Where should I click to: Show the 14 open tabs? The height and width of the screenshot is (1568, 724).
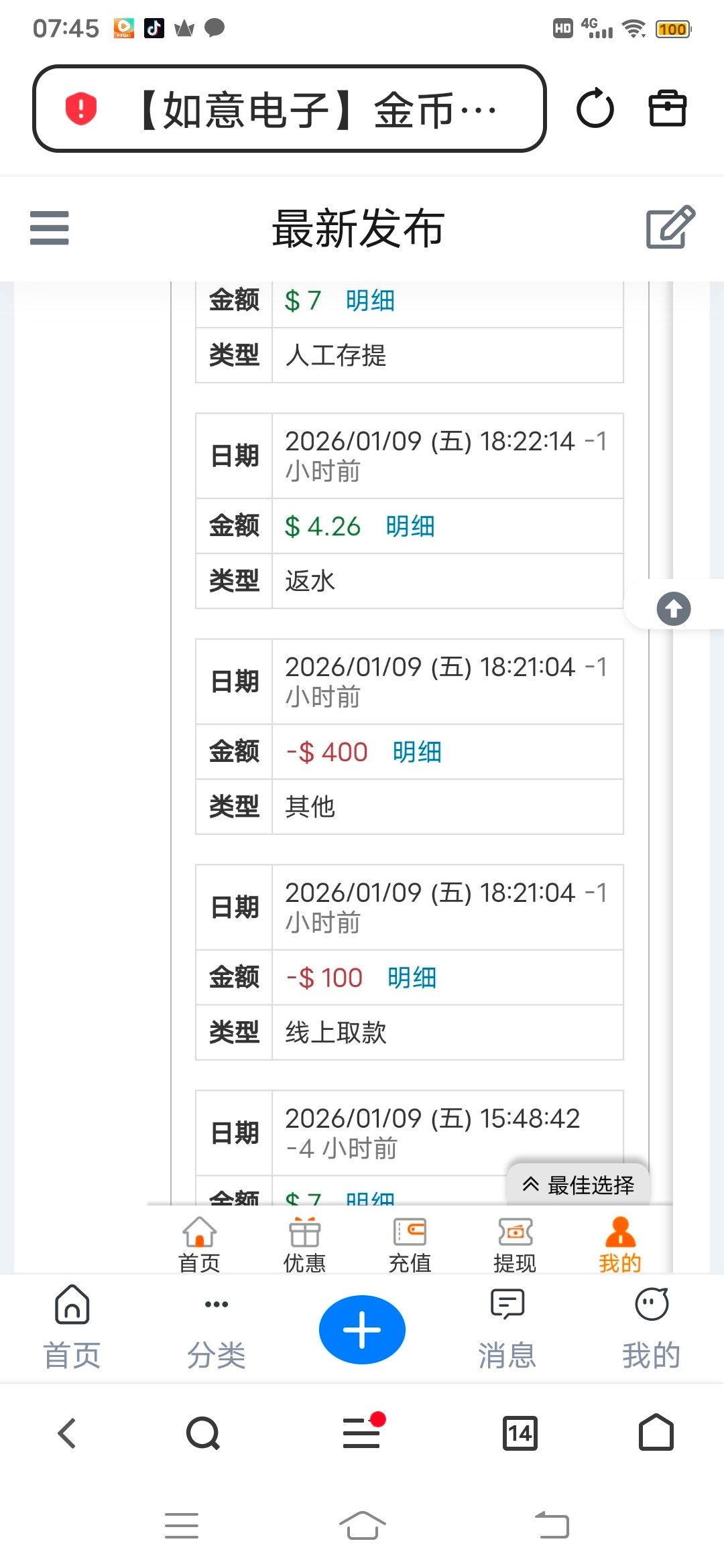[520, 1433]
